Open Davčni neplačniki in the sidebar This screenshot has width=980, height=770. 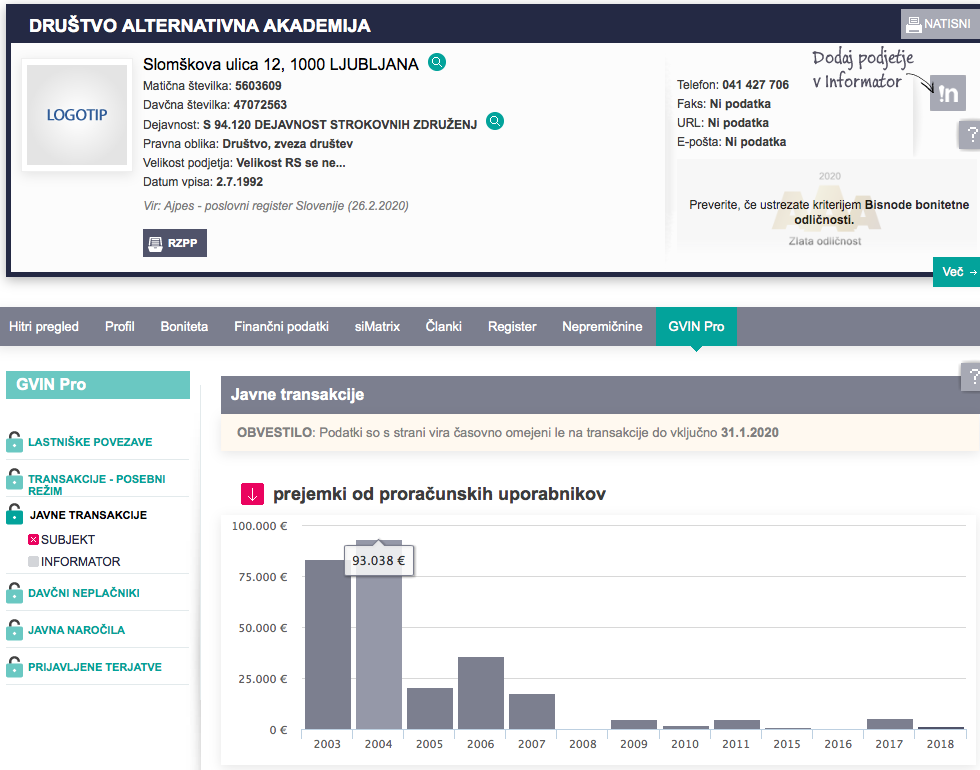click(x=84, y=593)
